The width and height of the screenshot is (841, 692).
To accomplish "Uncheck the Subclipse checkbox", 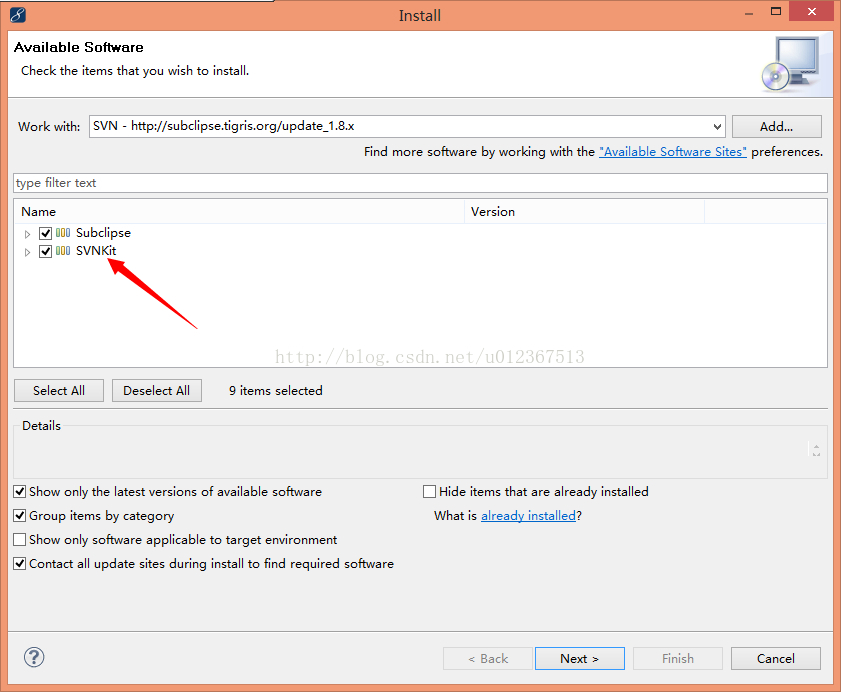I will (x=45, y=233).
